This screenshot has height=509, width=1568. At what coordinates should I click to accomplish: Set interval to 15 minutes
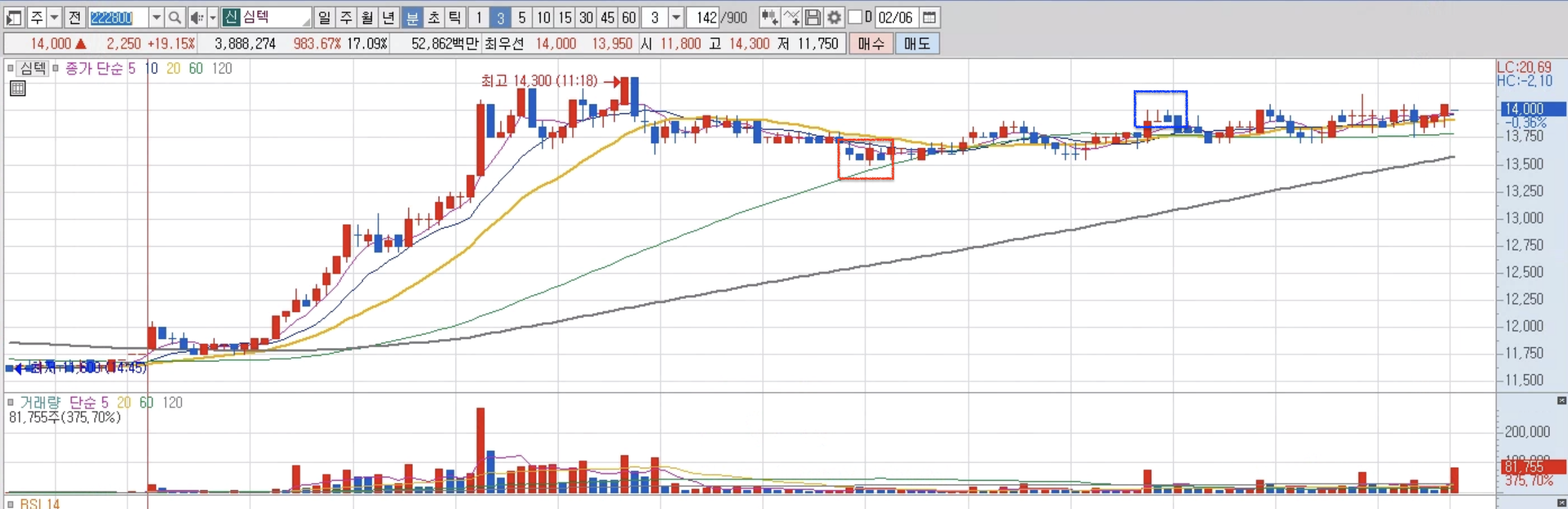click(564, 17)
